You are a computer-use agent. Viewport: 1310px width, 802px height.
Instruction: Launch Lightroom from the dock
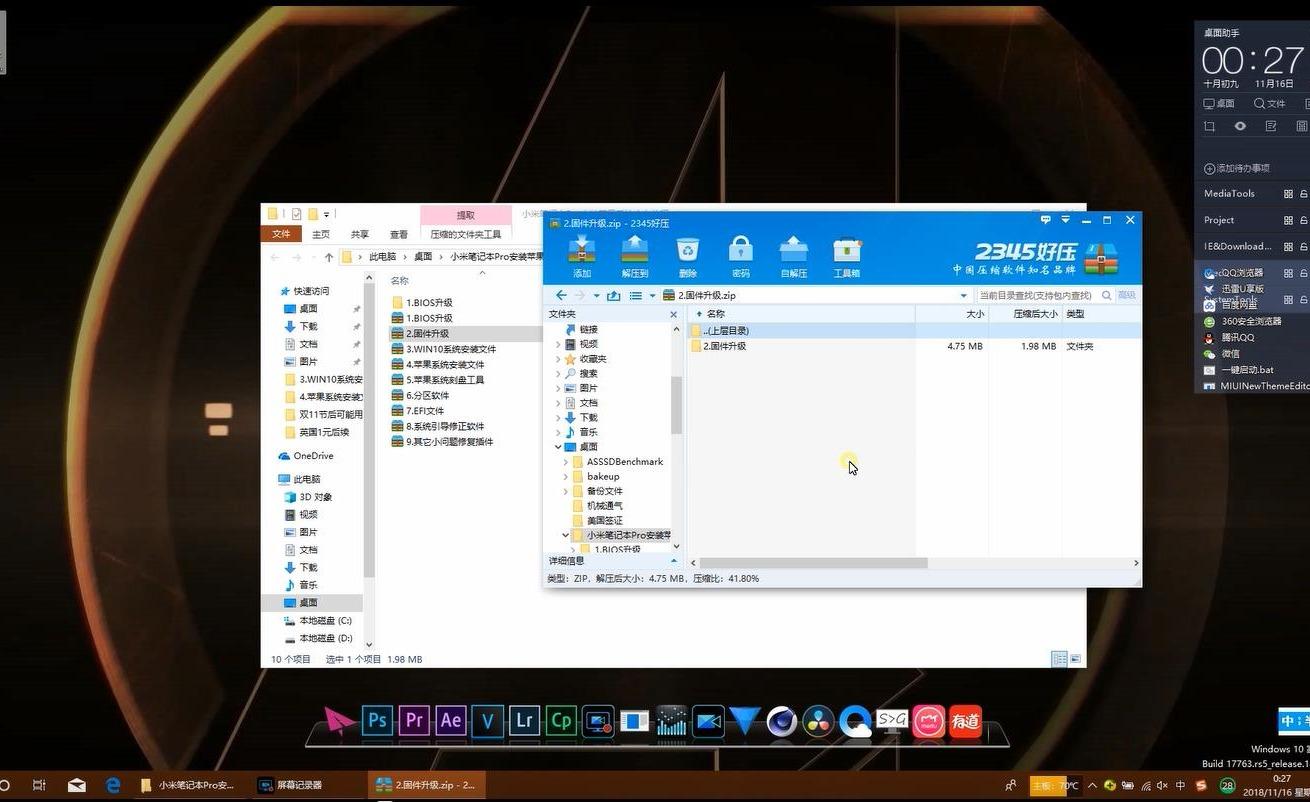[x=524, y=720]
